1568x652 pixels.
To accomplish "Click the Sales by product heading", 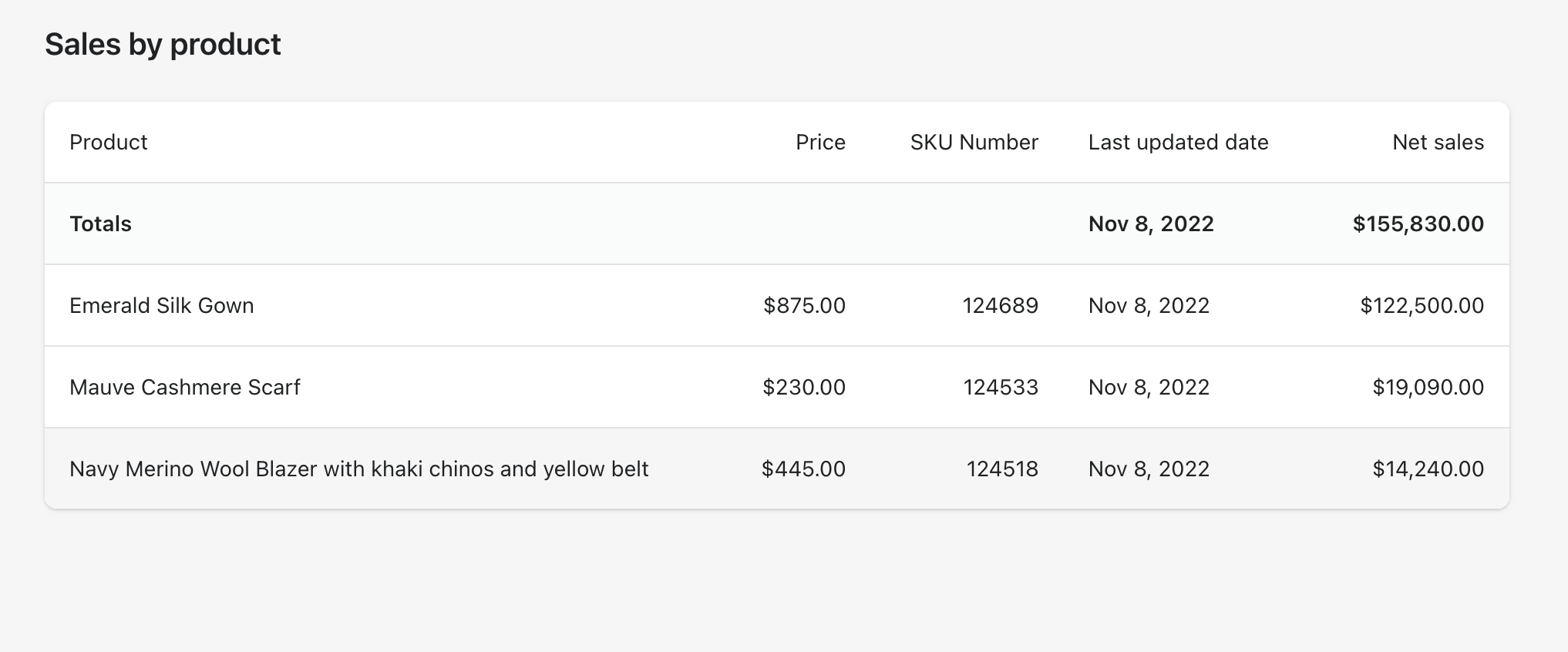I will pos(163,45).
